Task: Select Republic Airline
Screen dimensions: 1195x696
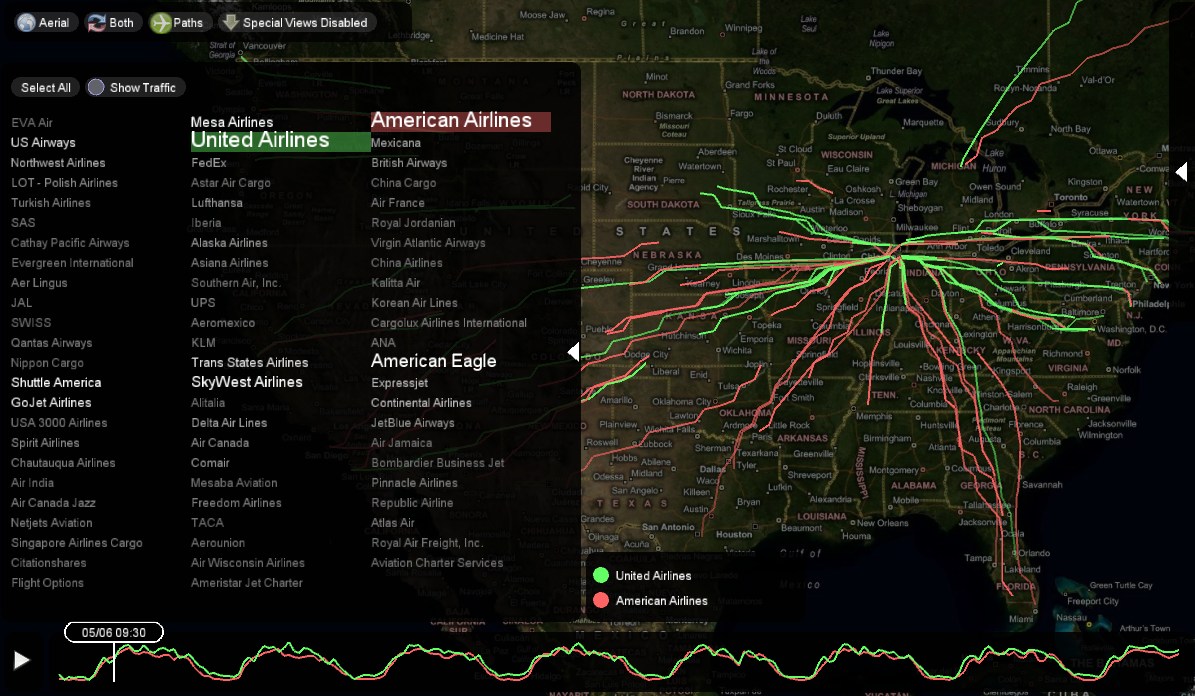Action: click(x=412, y=503)
